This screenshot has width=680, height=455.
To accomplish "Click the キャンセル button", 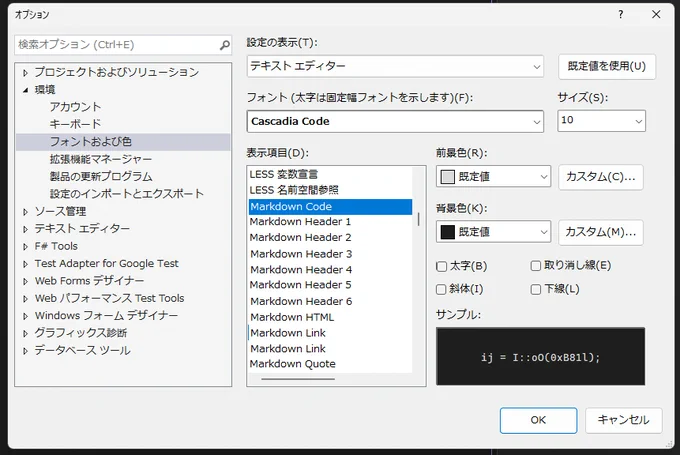I will pos(623,420).
